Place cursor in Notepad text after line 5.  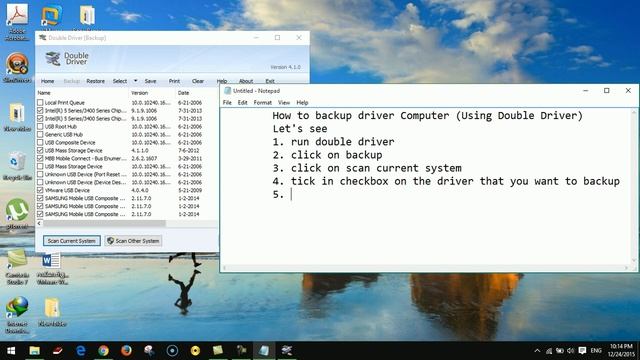[x=291, y=194]
